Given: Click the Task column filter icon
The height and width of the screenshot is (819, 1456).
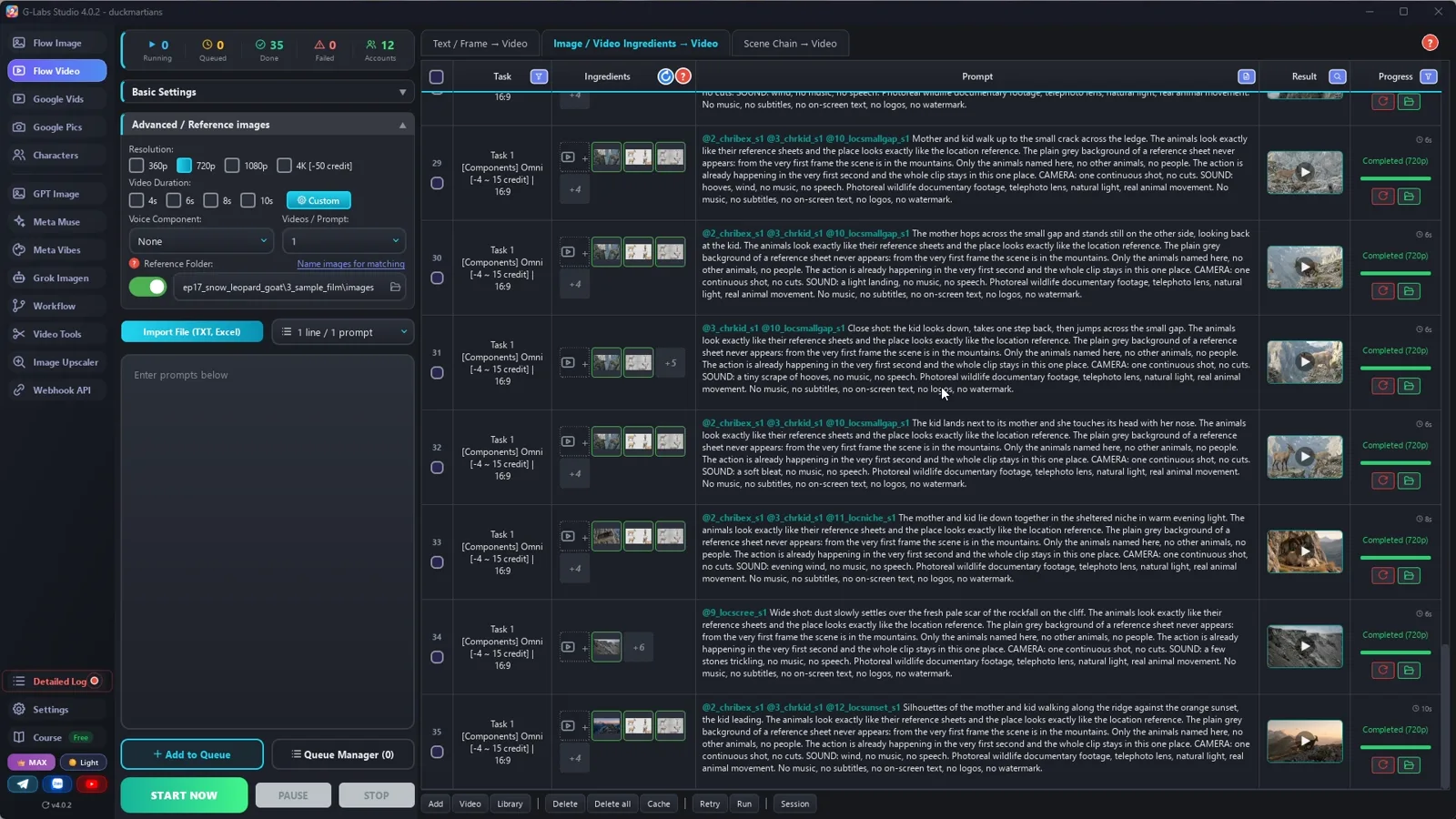Looking at the screenshot, I should tap(539, 76).
